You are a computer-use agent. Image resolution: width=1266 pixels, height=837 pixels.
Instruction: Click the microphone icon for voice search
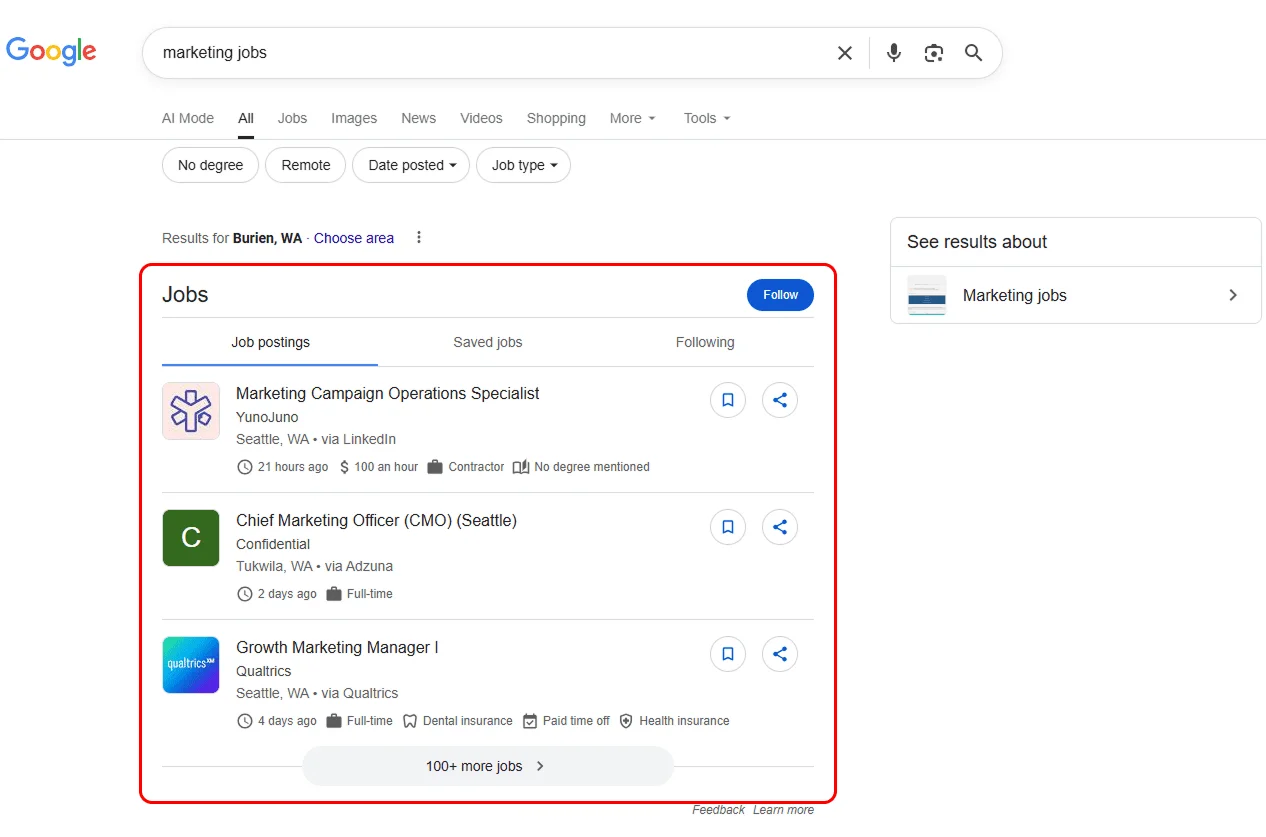point(893,52)
